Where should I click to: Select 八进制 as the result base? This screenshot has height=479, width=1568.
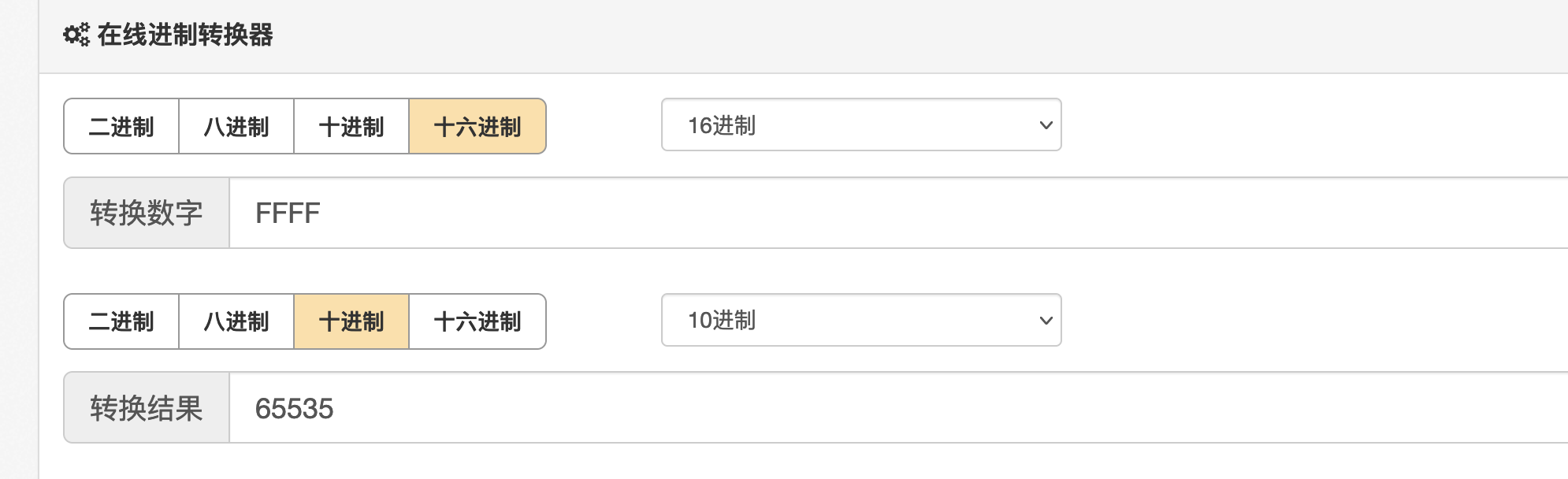click(x=236, y=321)
